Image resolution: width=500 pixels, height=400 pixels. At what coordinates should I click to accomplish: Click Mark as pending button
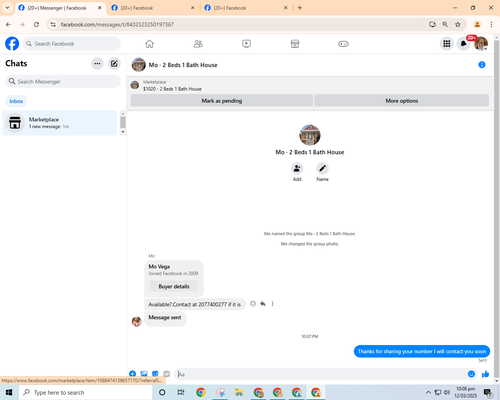(x=222, y=101)
